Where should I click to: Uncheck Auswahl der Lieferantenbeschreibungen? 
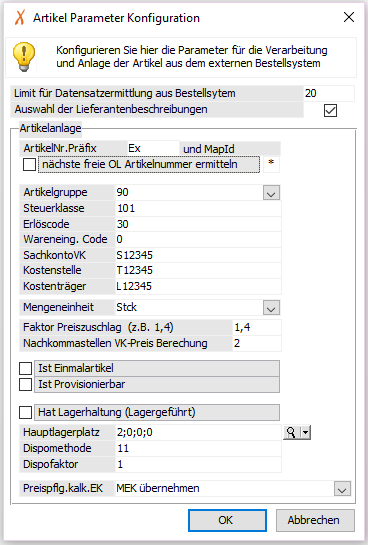point(330,111)
